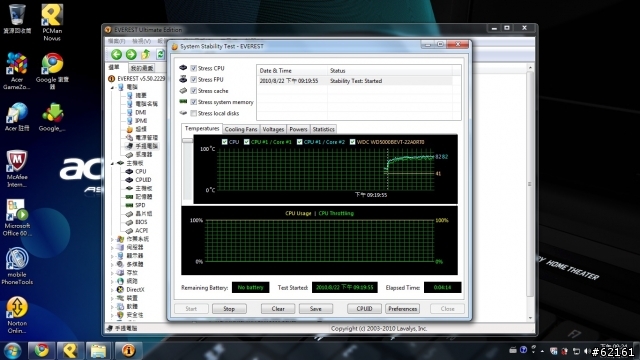Collapse the computer node in EVEREST tree
The height and width of the screenshot is (360, 640).
113,87
